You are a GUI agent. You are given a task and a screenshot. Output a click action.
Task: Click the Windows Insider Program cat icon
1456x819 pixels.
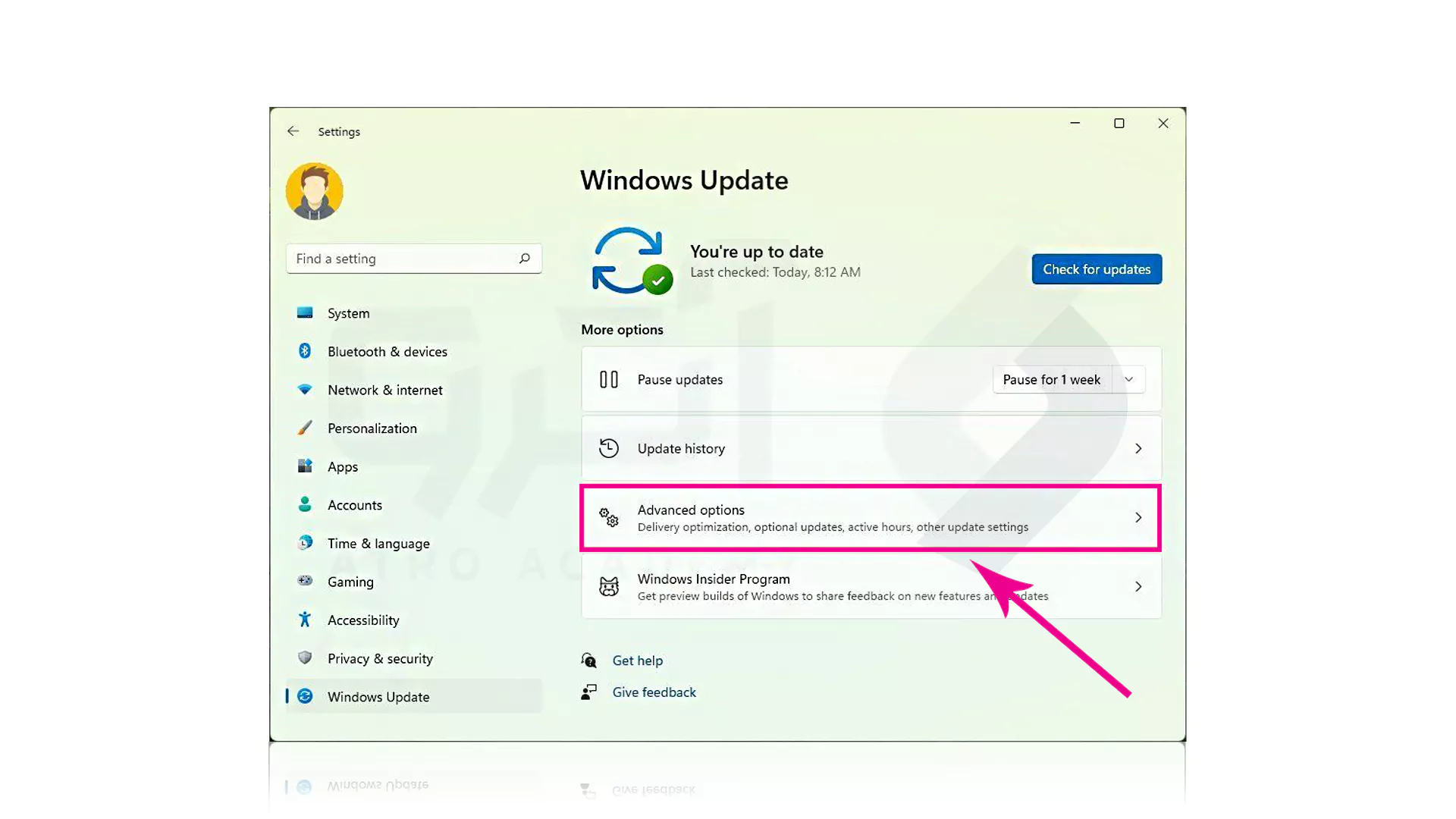608,586
